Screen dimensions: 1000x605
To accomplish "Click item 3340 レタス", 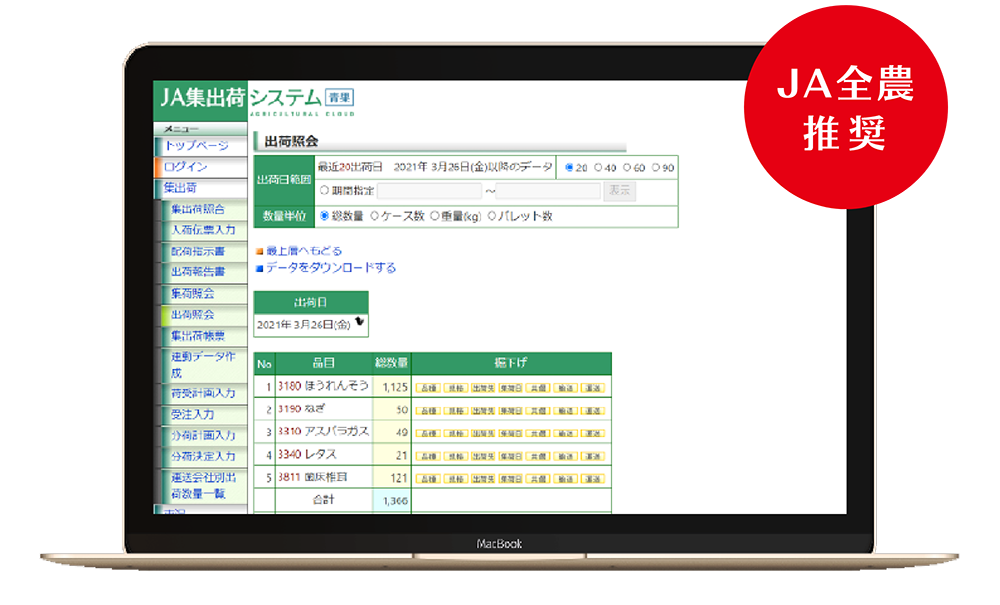I will 307,455.
